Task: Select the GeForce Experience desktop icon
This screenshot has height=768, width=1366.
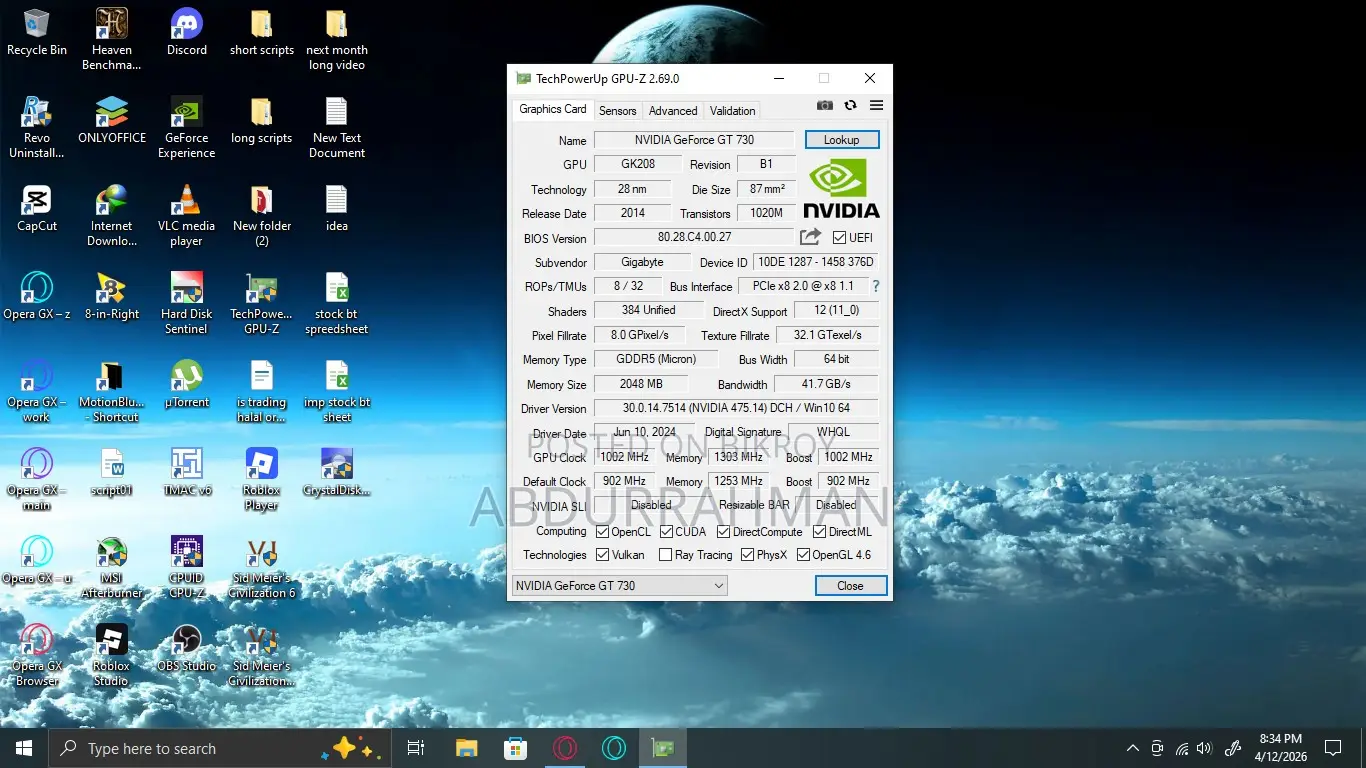Action: coord(187,127)
